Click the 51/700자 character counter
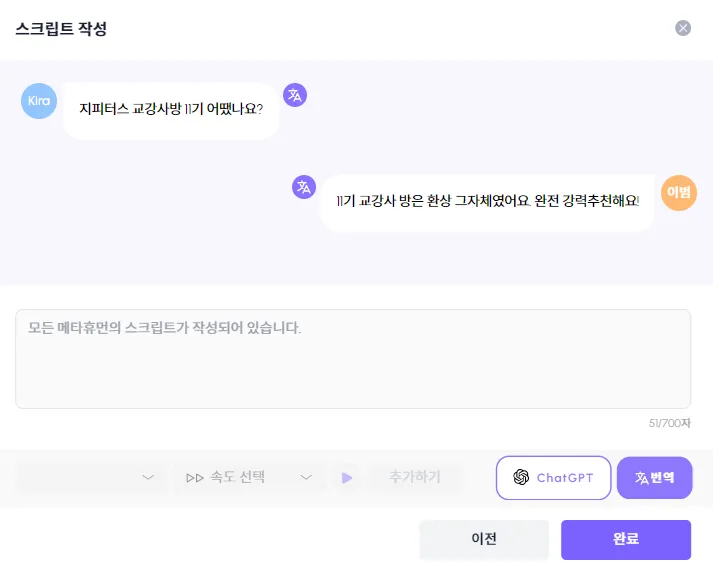This screenshot has width=713, height=566. (x=669, y=423)
